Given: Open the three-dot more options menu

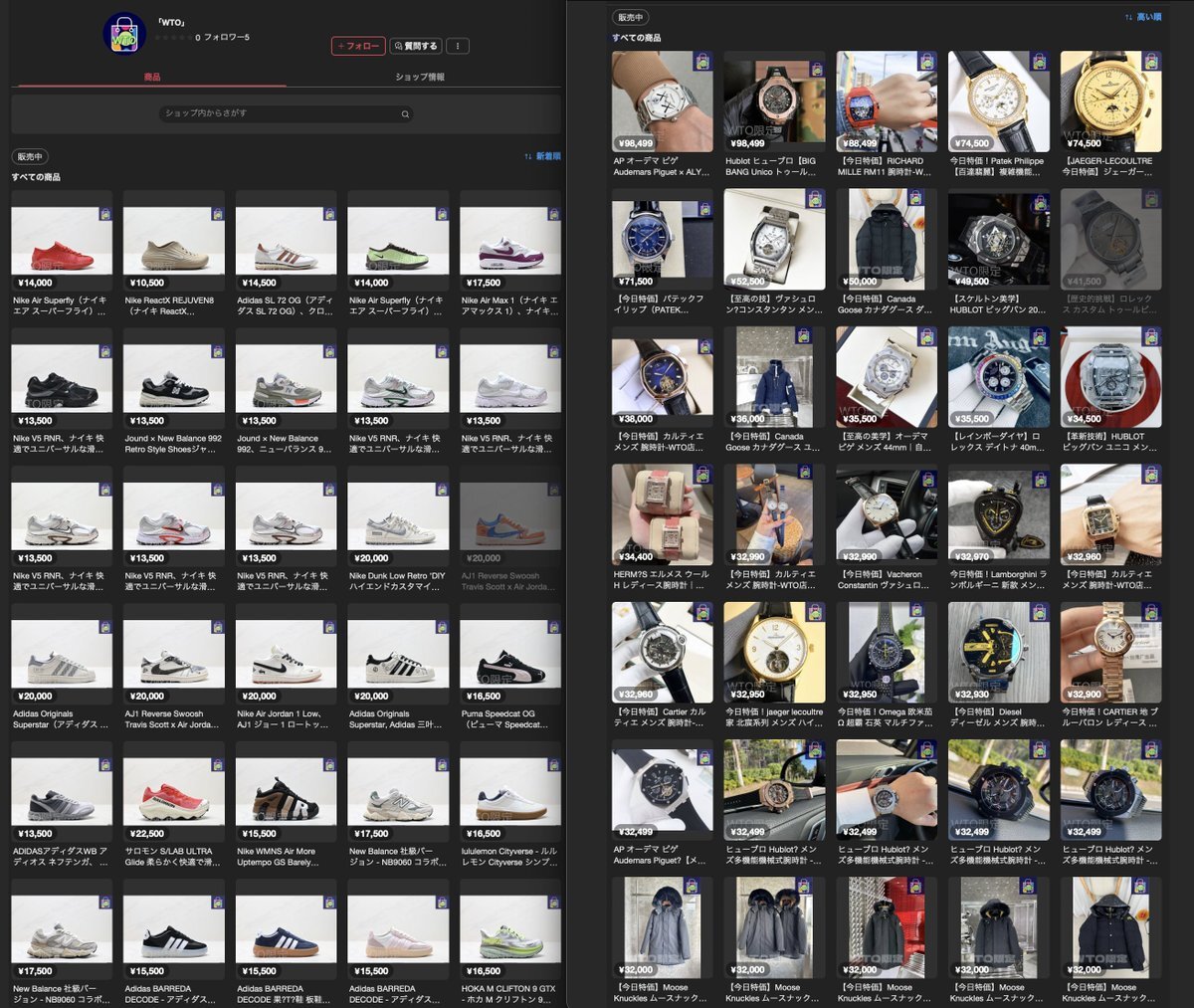Looking at the screenshot, I should [x=458, y=46].
